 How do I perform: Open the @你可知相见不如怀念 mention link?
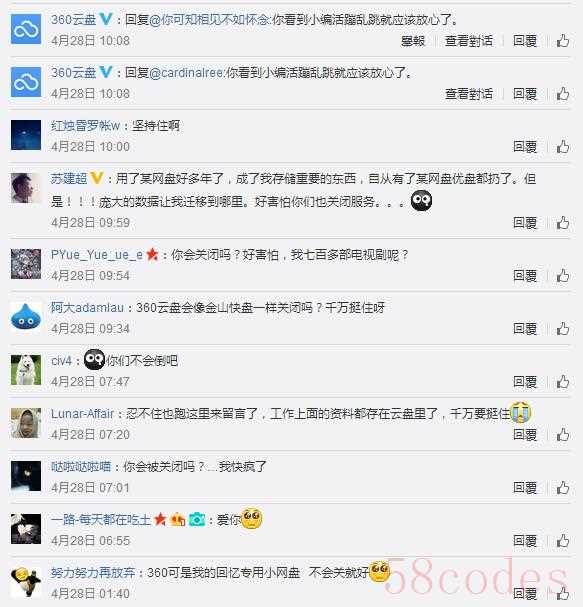[x=209, y=20]
